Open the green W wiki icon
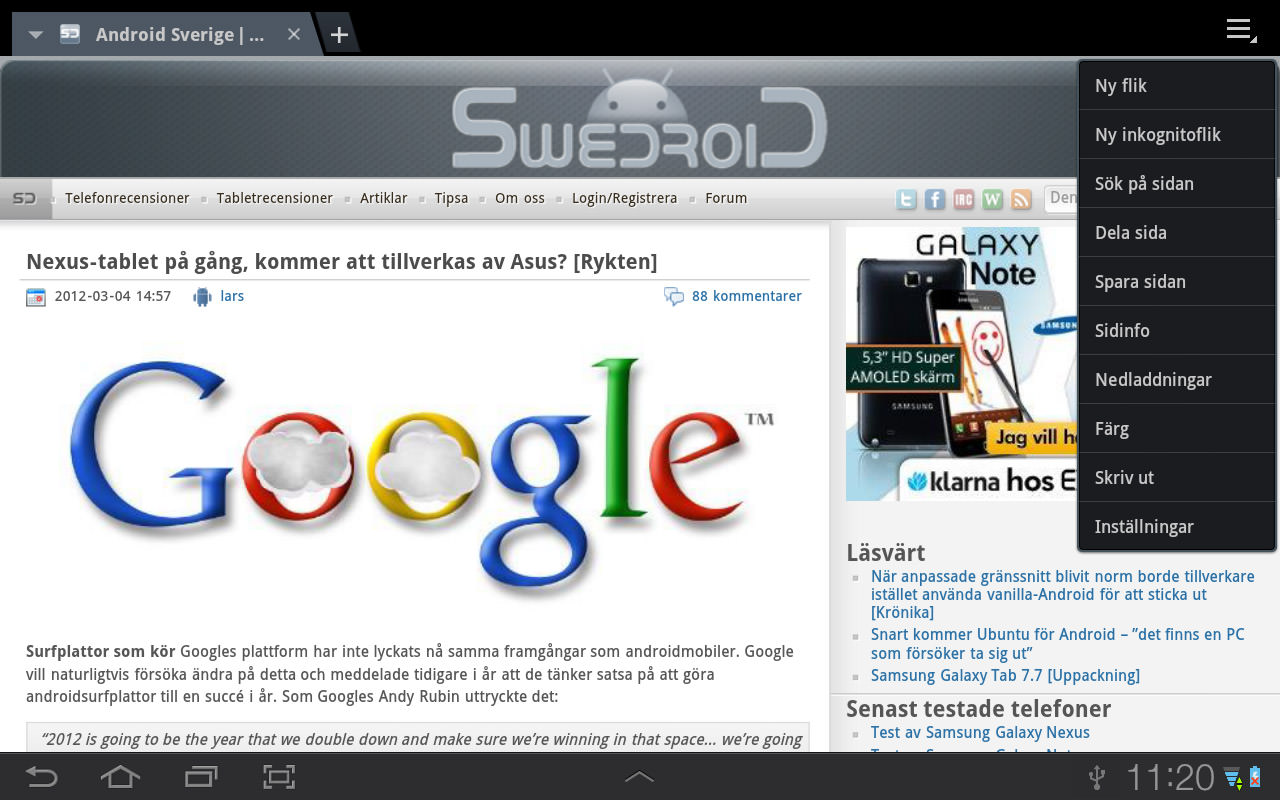The height and width of the screenshot is (800, 1280). coord(993,199)
